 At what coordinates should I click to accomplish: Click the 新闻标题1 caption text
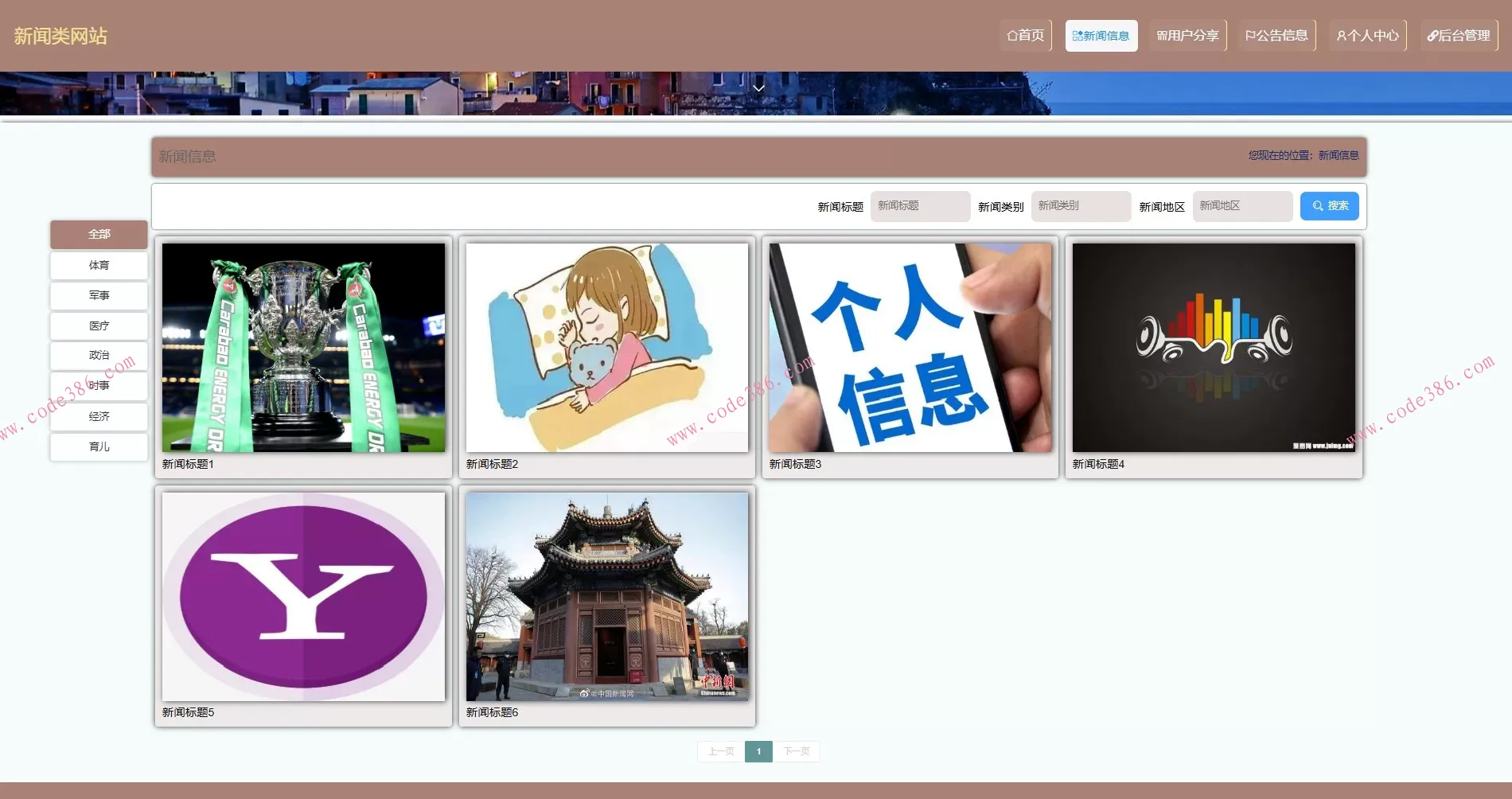point(188,464)
